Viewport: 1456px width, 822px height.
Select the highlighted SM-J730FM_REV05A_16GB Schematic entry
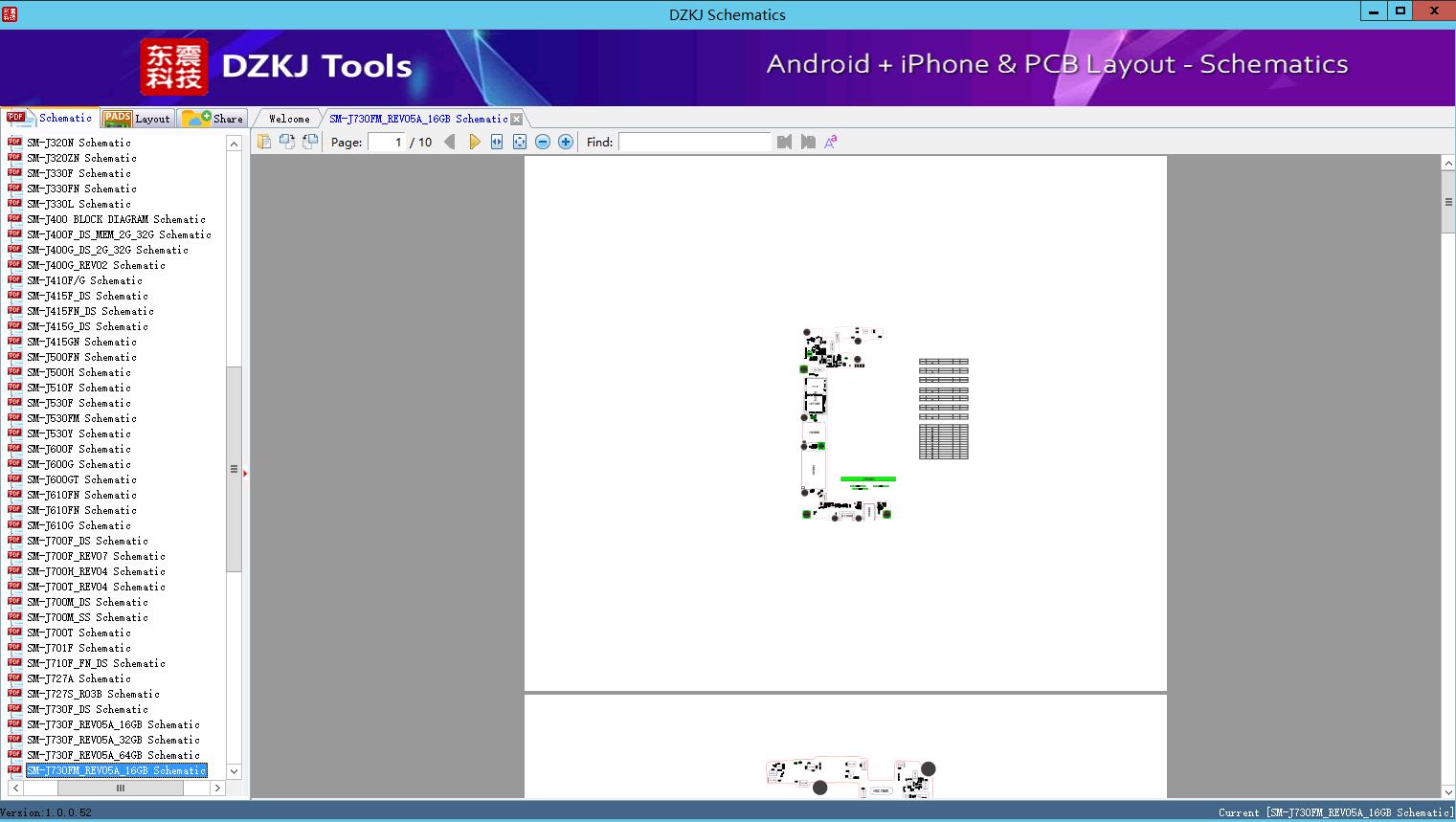click(116, 770)
